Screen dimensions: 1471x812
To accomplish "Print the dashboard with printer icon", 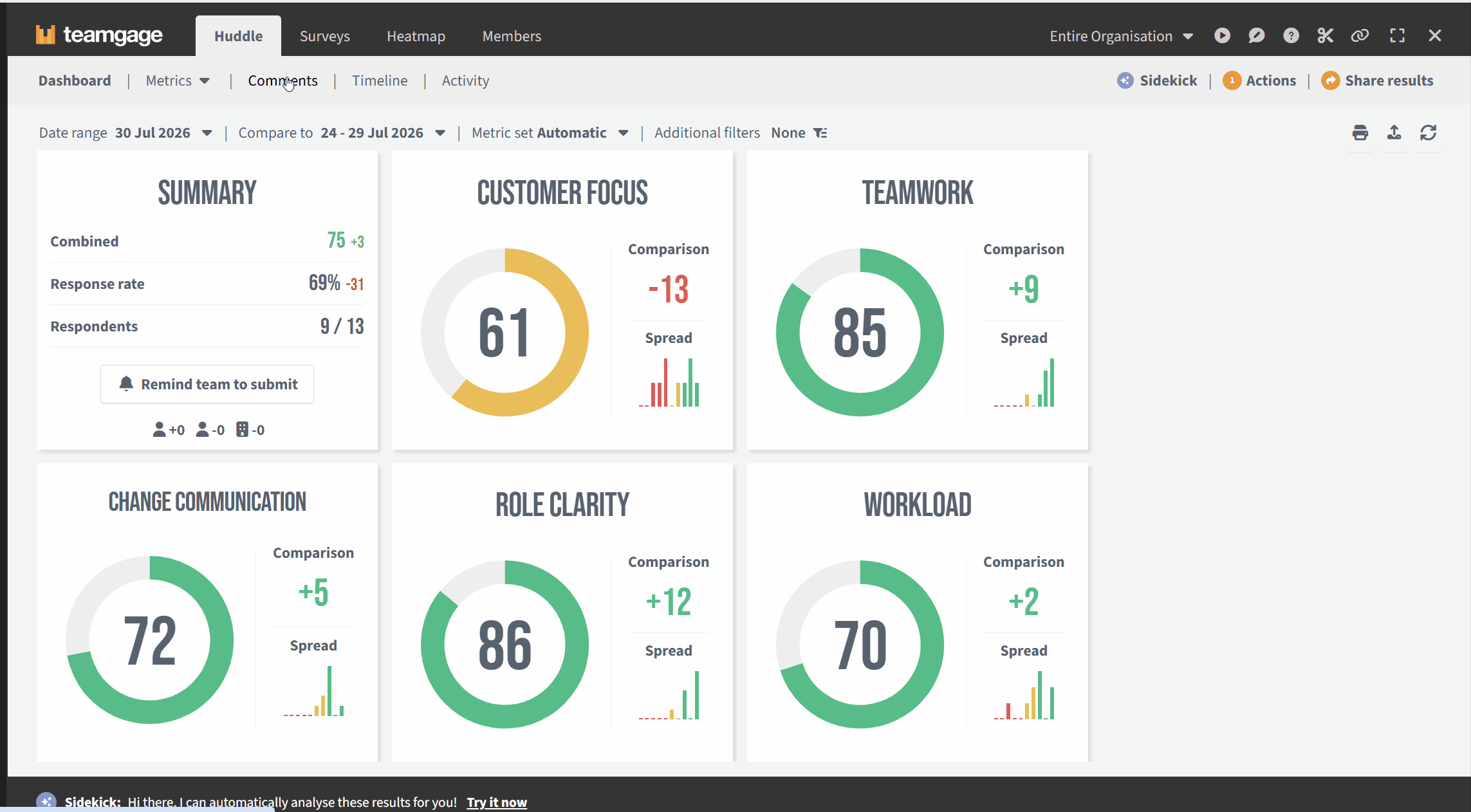I will point(1360,133).
